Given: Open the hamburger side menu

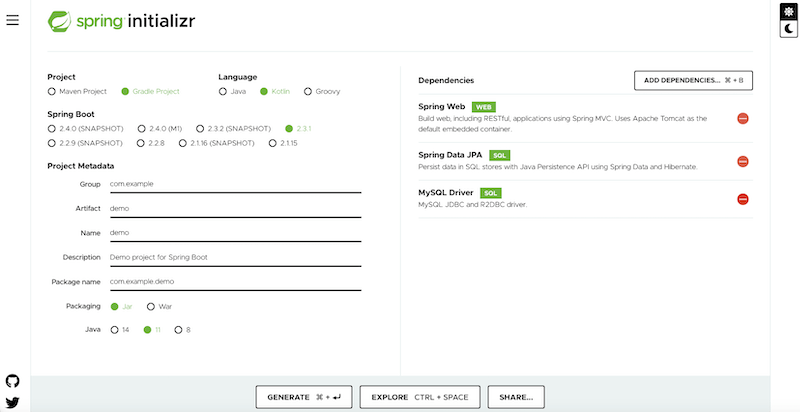Looking at the screenshot, I should point(12,20).
